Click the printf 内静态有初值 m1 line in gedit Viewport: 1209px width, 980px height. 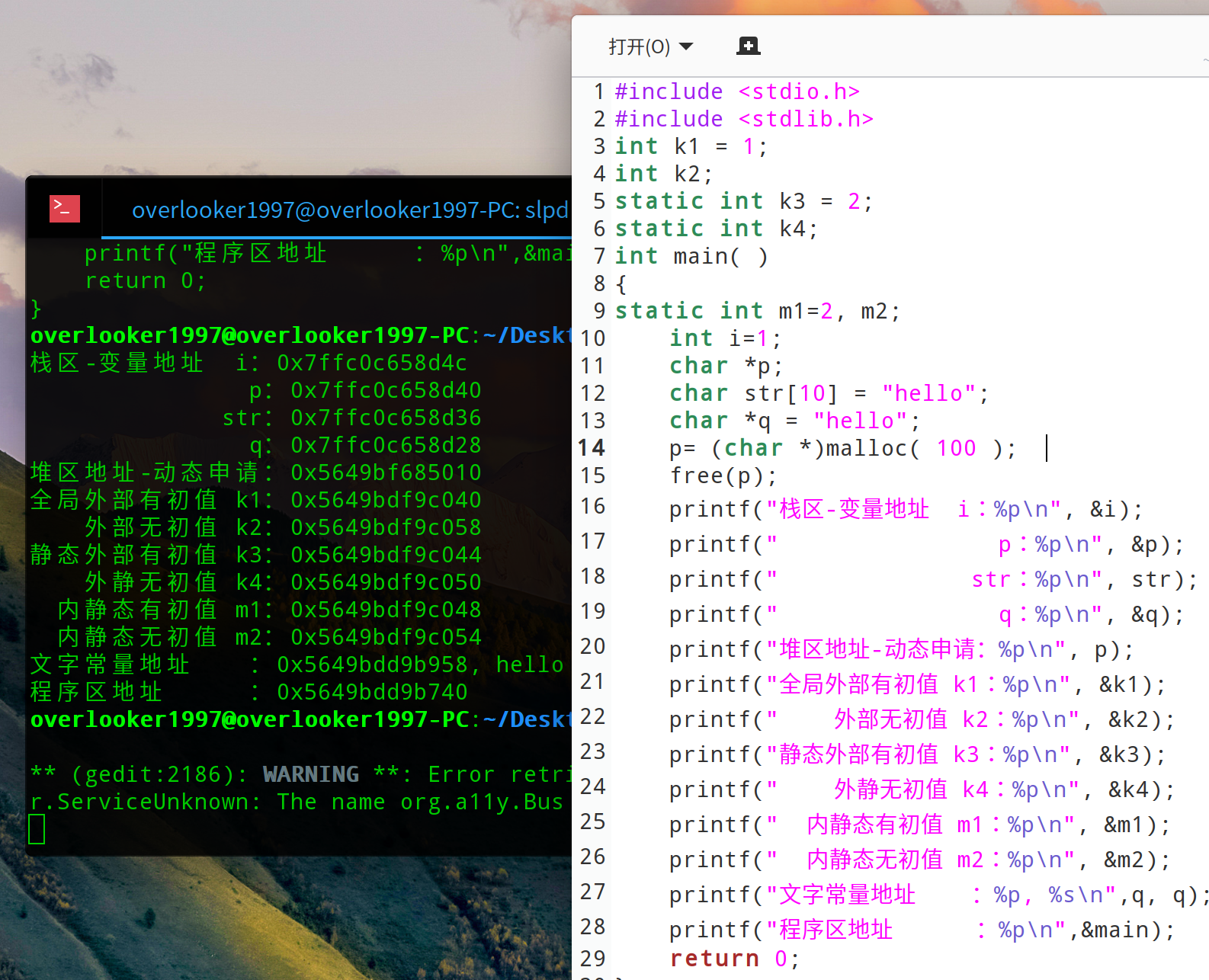click(x=920, y=825)
